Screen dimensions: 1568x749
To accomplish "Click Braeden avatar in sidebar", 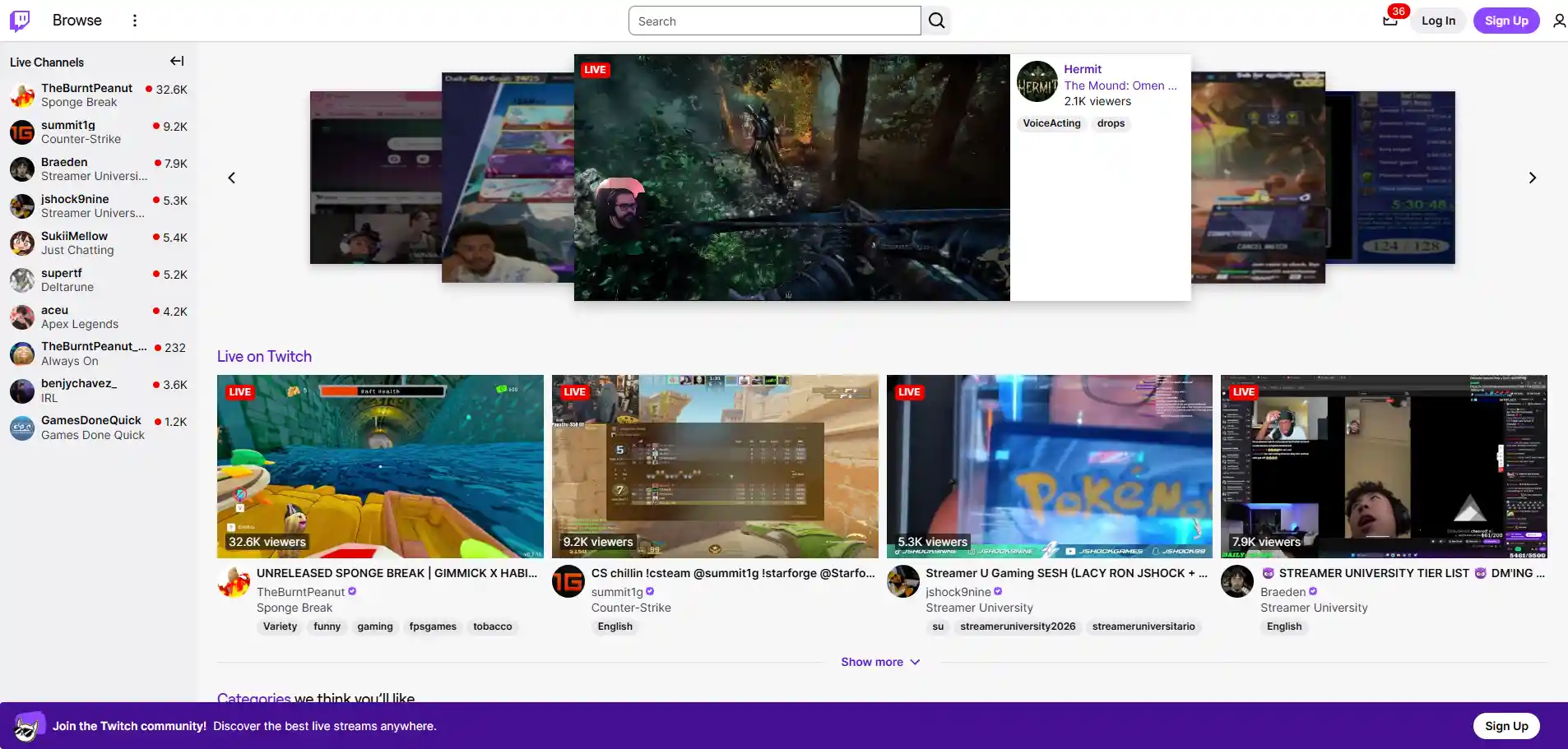I will click(x=22, y=169).
